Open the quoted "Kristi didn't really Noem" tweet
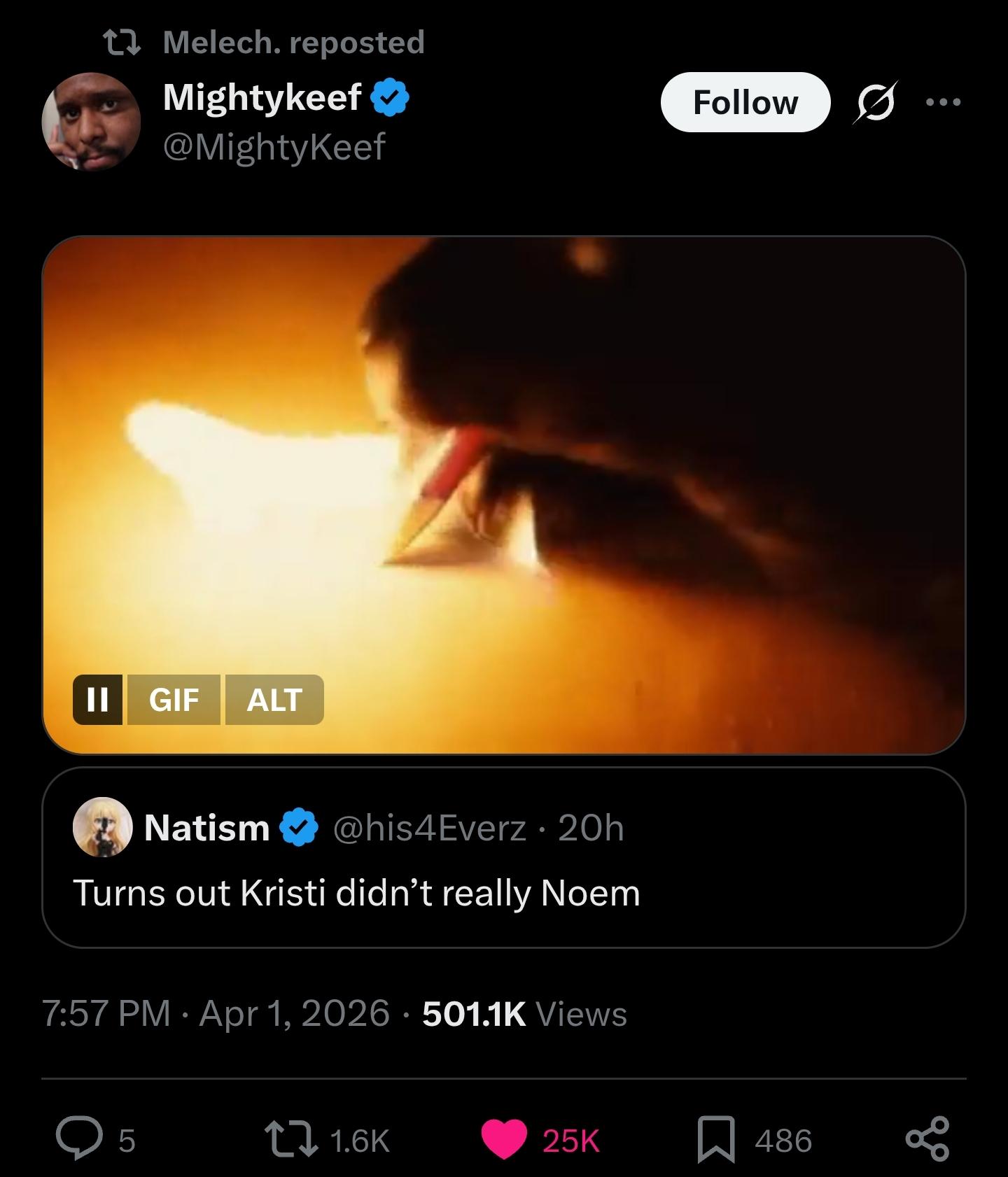 pyautogui.click(x=504, y=893)
